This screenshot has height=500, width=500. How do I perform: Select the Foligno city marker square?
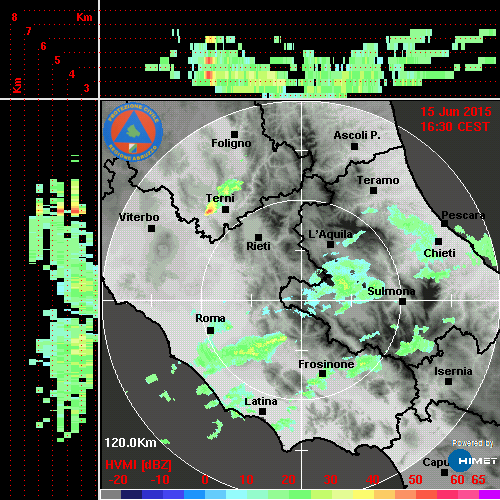click(234, 134)
